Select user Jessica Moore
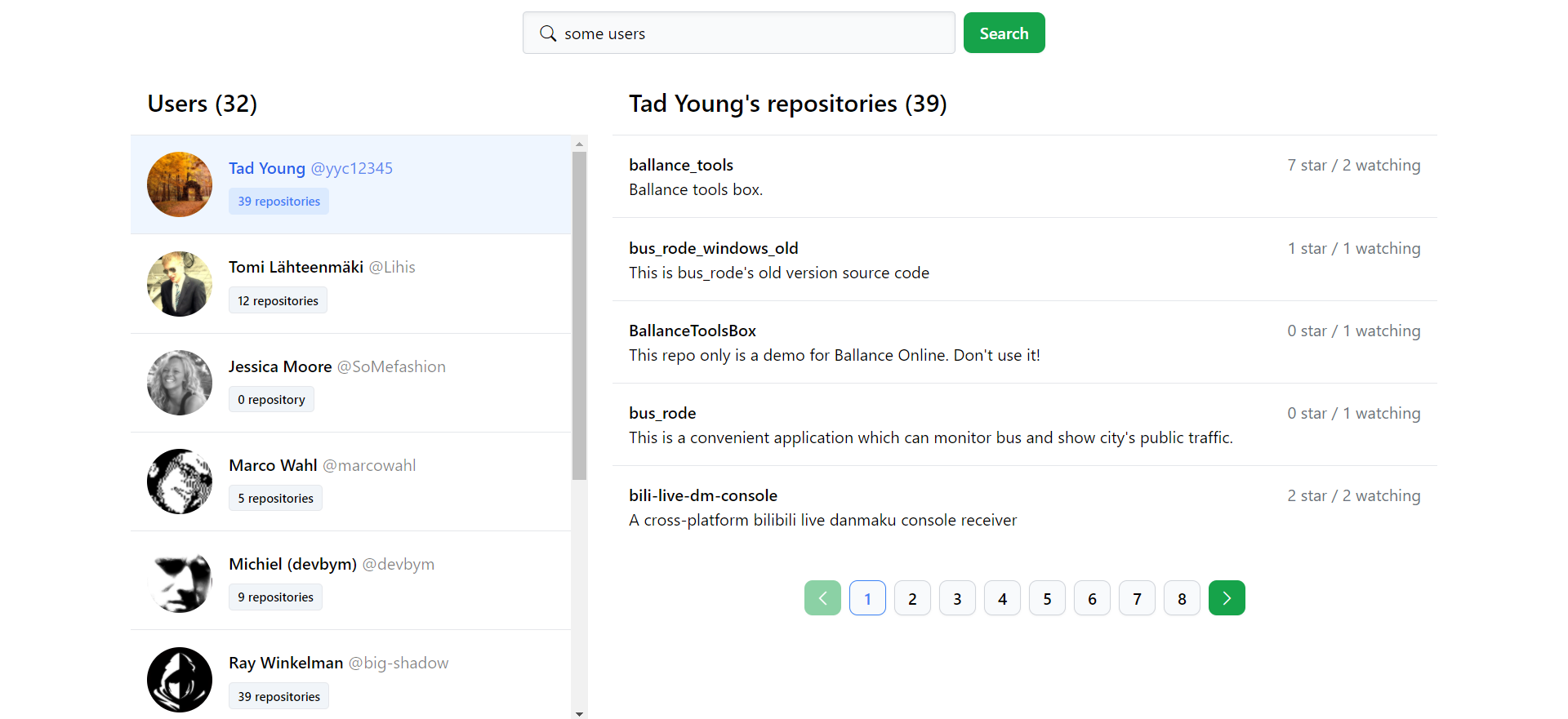This screenshot has width=1568, height=719. point(279,366)
